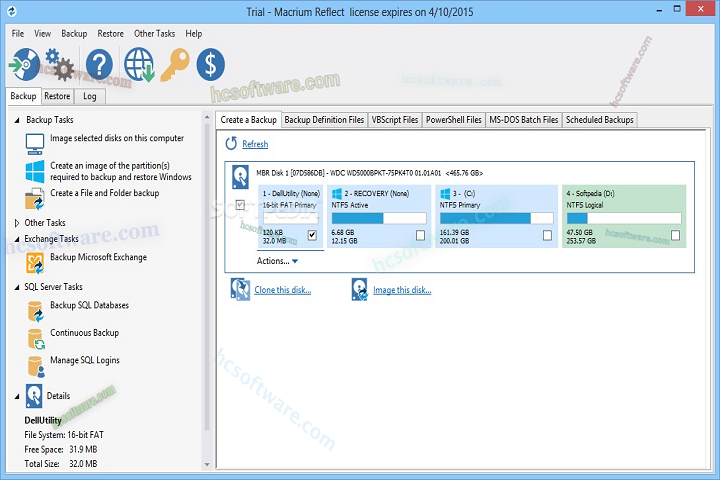Open the Restore menu
Screen dimensions: 720x480
pyautogui.click(x=111, y=34)
